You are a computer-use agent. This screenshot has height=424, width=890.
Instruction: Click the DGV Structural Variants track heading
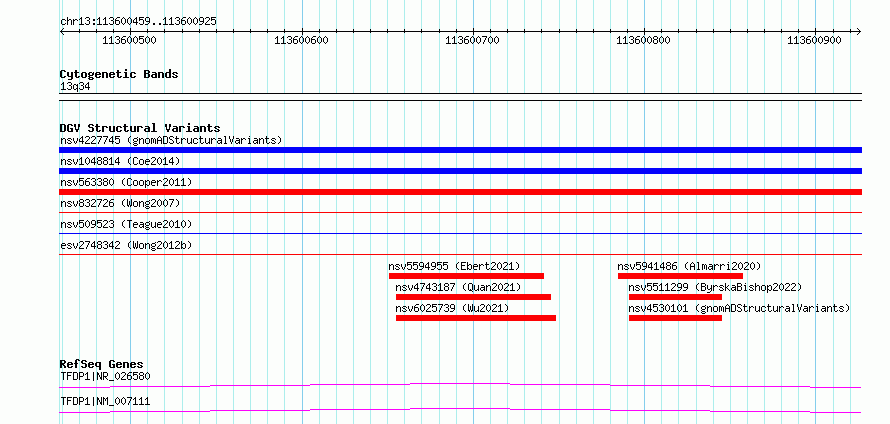coord(140,128)
